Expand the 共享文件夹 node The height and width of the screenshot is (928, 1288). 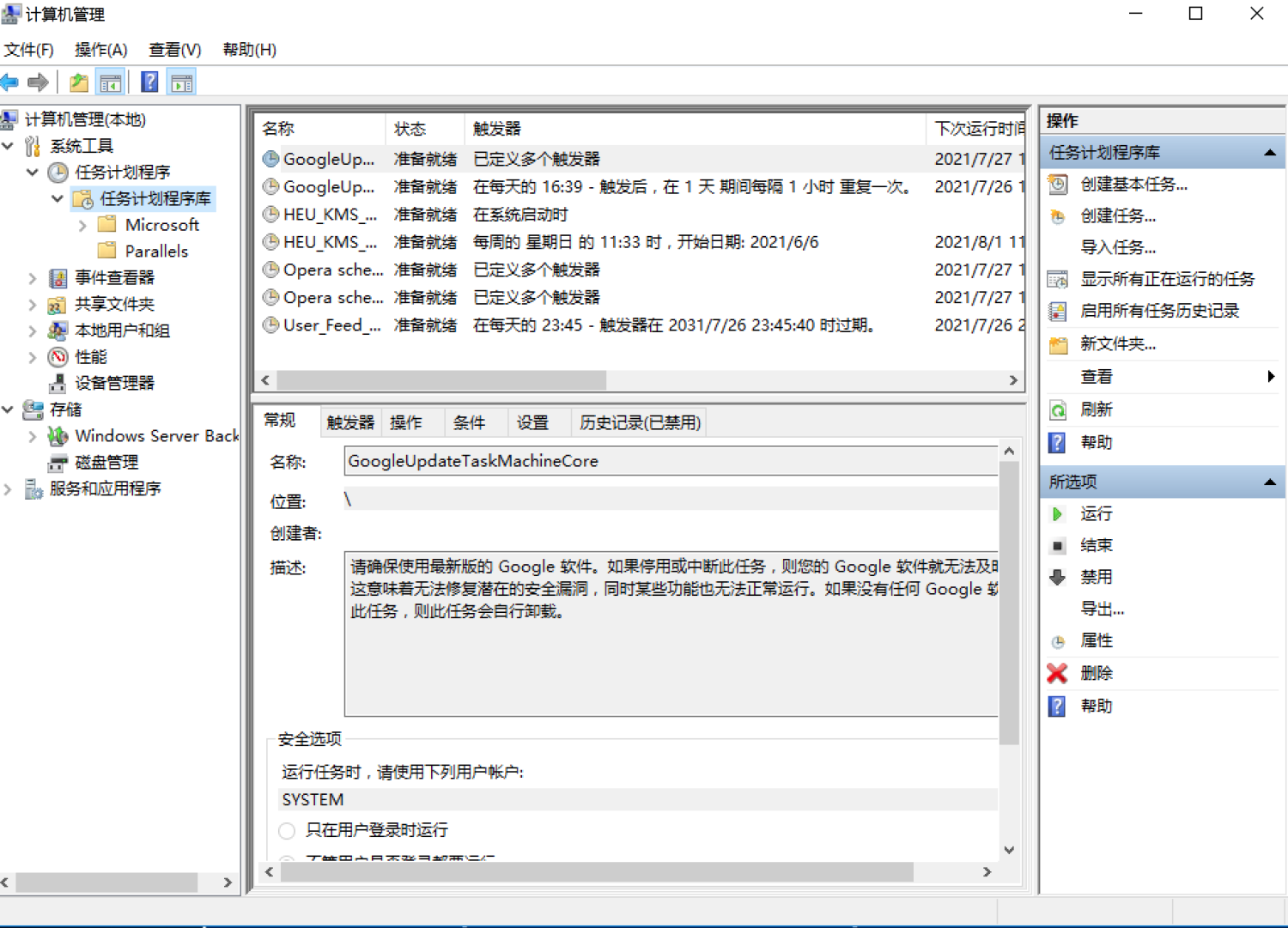[33, 305]
